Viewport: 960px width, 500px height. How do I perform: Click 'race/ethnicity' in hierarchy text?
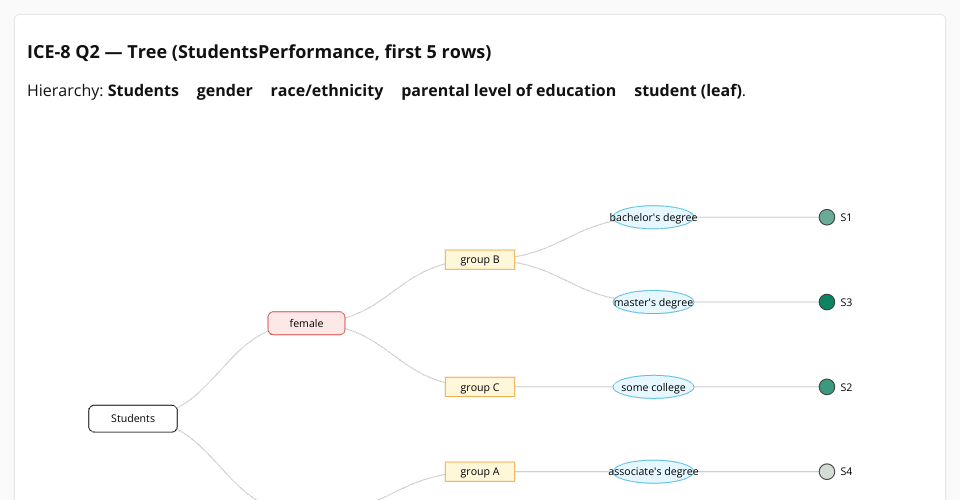(x=326, y=90)
